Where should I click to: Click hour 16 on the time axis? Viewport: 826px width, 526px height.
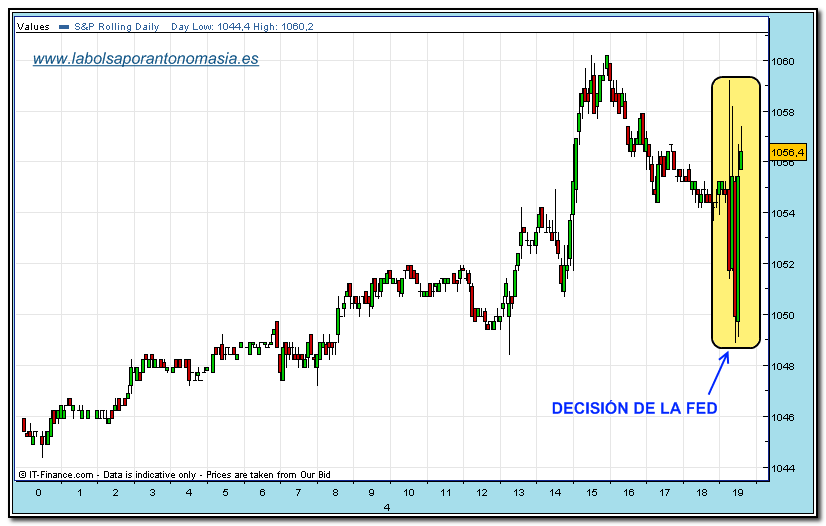pos(629,493)
